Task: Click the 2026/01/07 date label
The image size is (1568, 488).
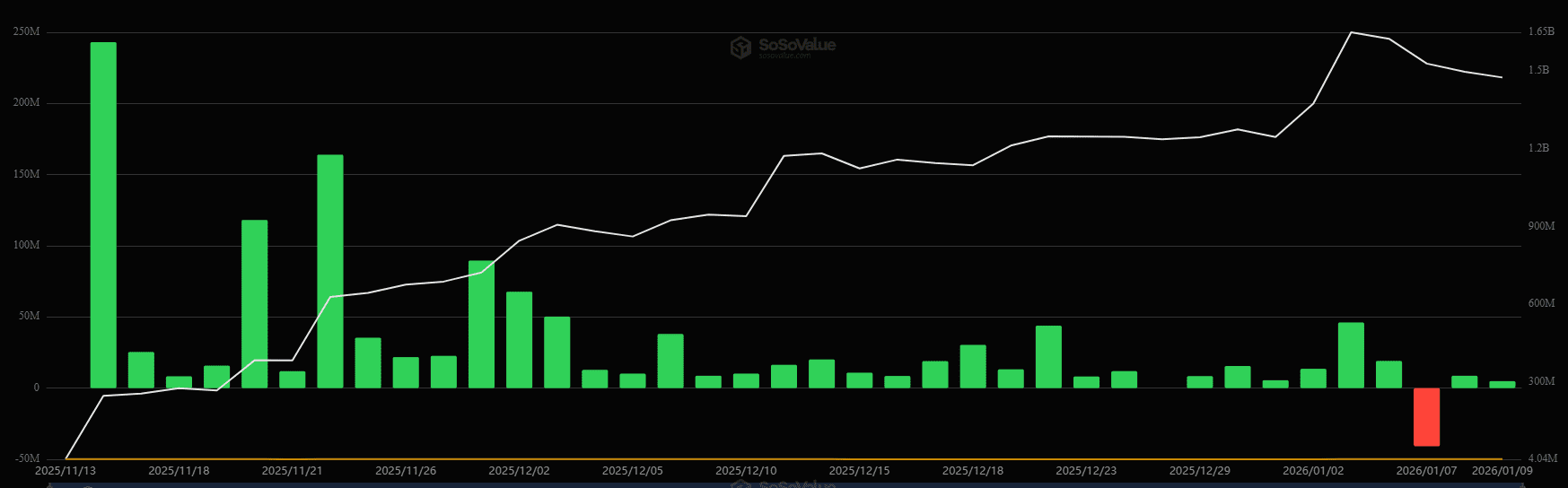Action: pyautogui.click(x=1426, y=470)
